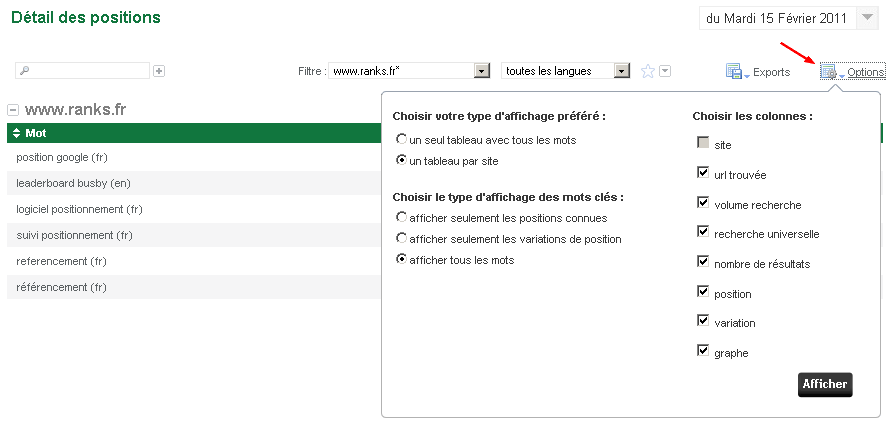Click the plus icon beside search box

click(x=159, y=71)
